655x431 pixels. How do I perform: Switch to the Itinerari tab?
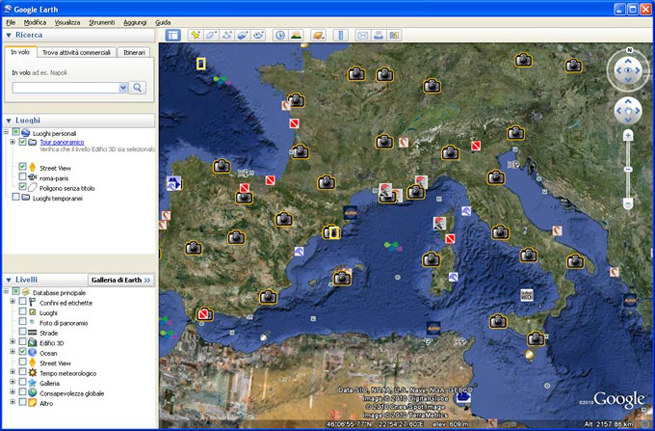click(x=134, y=53)
